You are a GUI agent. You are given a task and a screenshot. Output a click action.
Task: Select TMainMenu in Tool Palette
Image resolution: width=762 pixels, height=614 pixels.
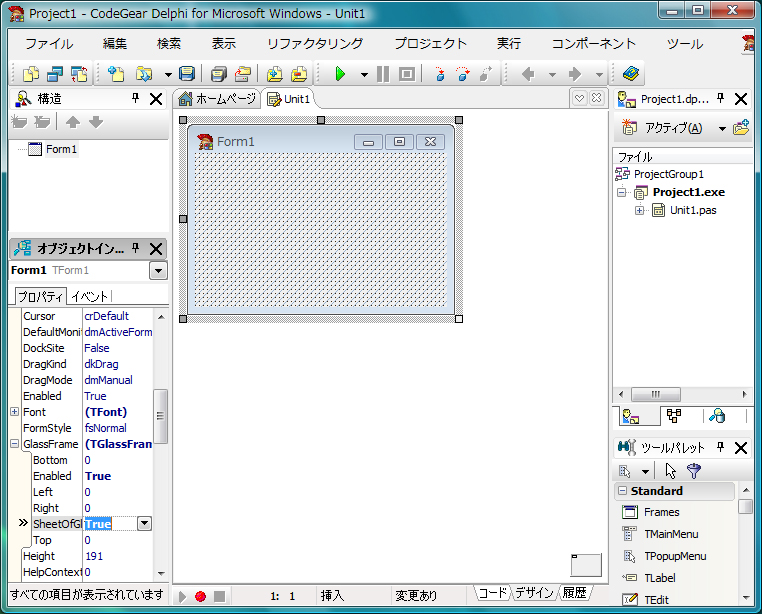(x=671, y=534)
